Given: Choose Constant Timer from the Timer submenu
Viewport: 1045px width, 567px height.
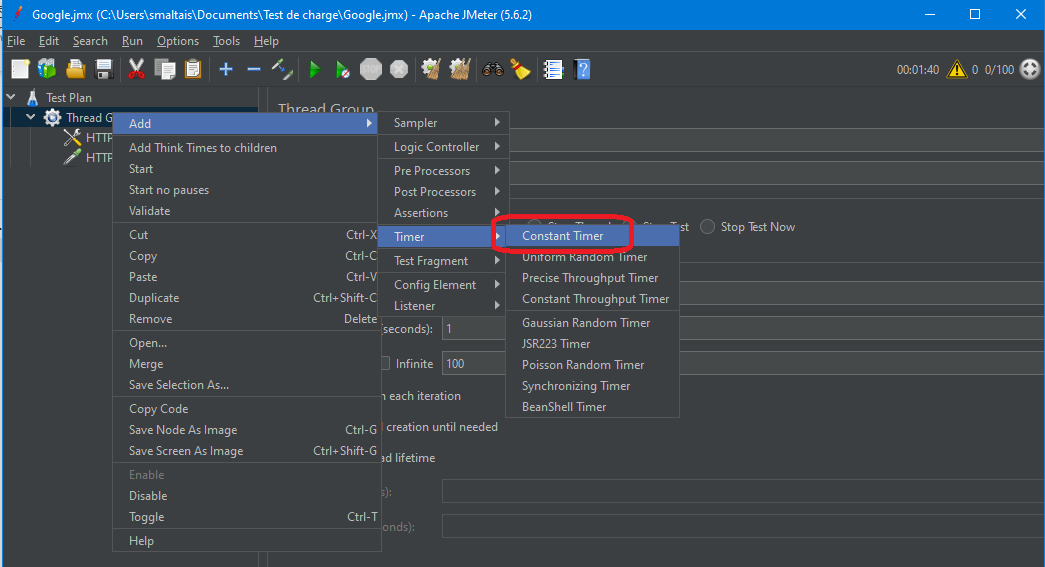Looking at the screenshot, I should coord(562,236).
